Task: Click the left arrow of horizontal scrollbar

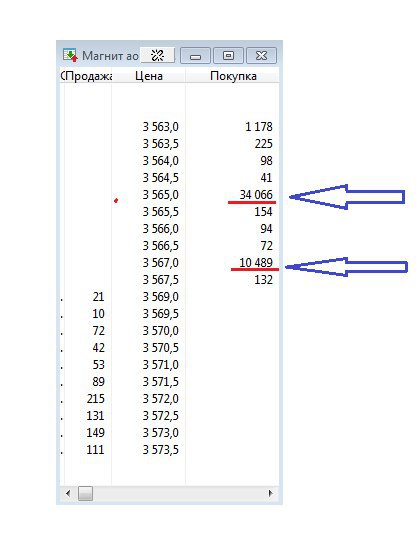Action: click(x=68, y=493)
